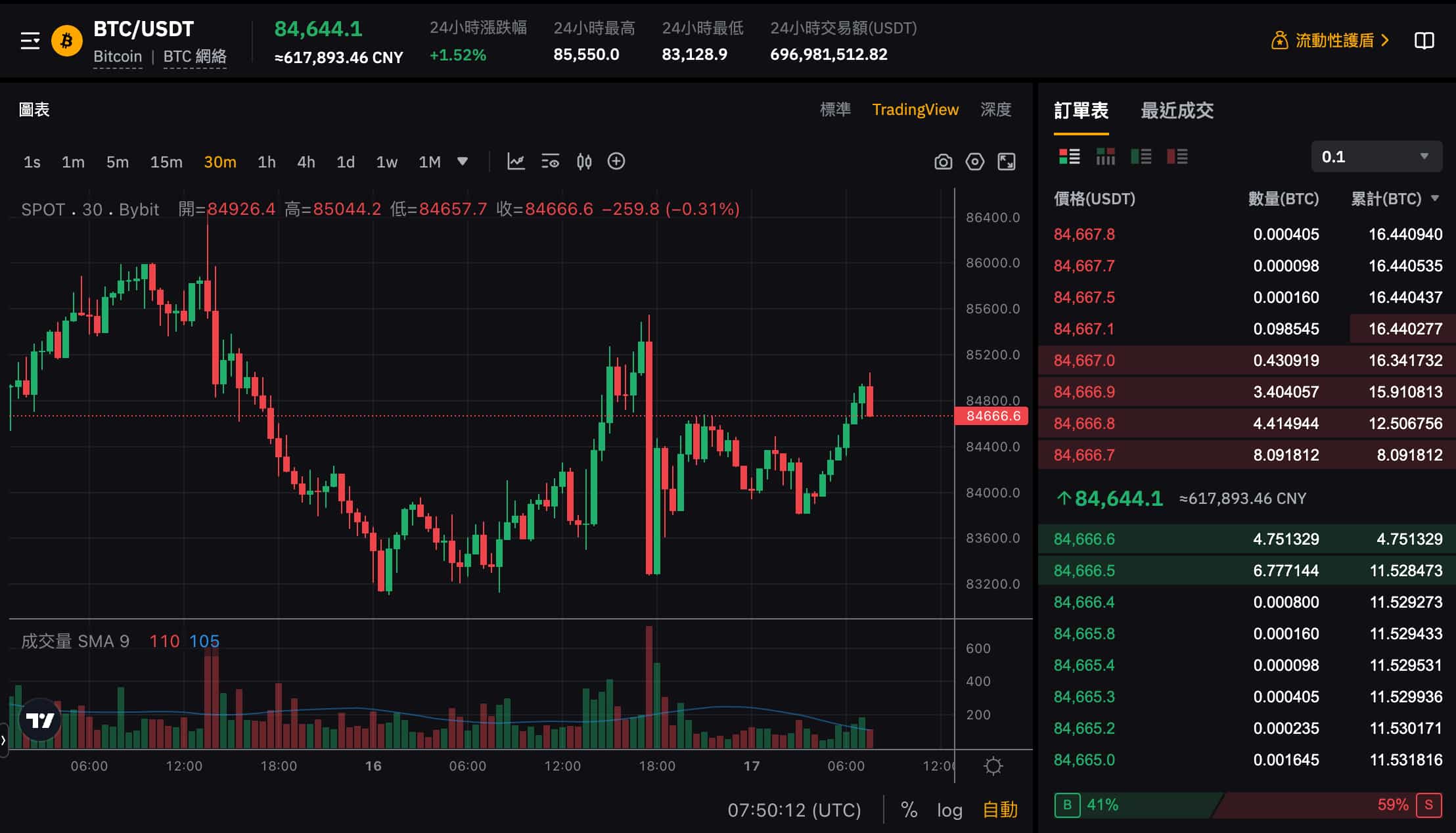The width and height of the screenshot is (1456, 833).
Task: Click the TradingView logo badge
Action: click(x=39, y=720)
